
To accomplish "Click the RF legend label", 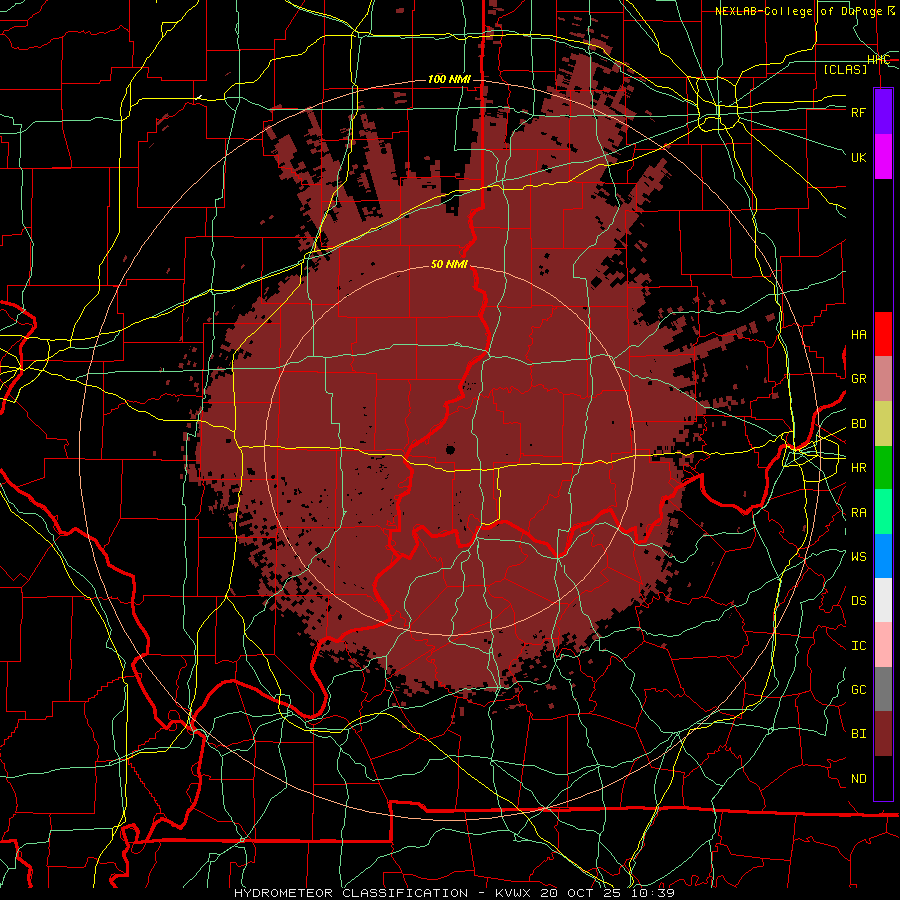I will tap(859, 112).
